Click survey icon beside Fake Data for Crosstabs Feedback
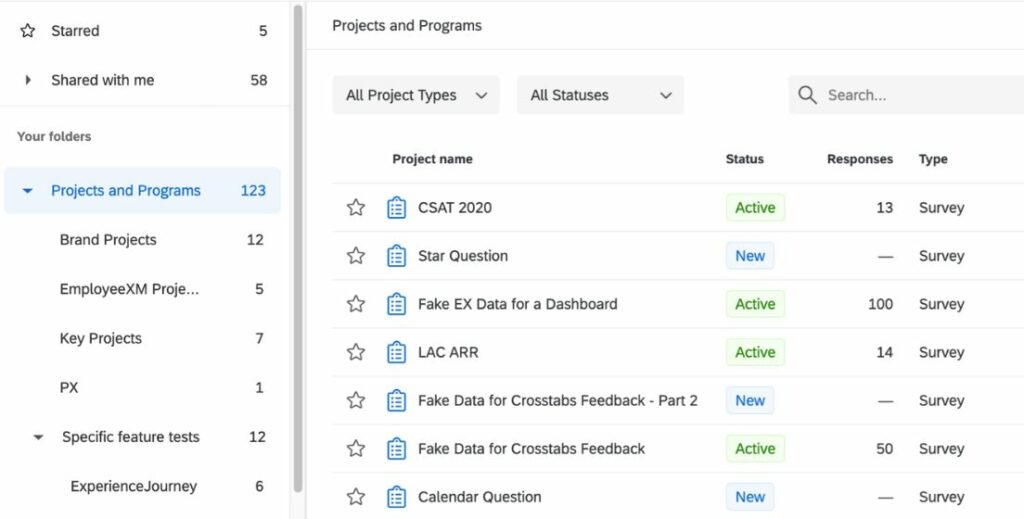Image resolution: width=1024 pixels, height=519 pixels. [x=396, y=448]
